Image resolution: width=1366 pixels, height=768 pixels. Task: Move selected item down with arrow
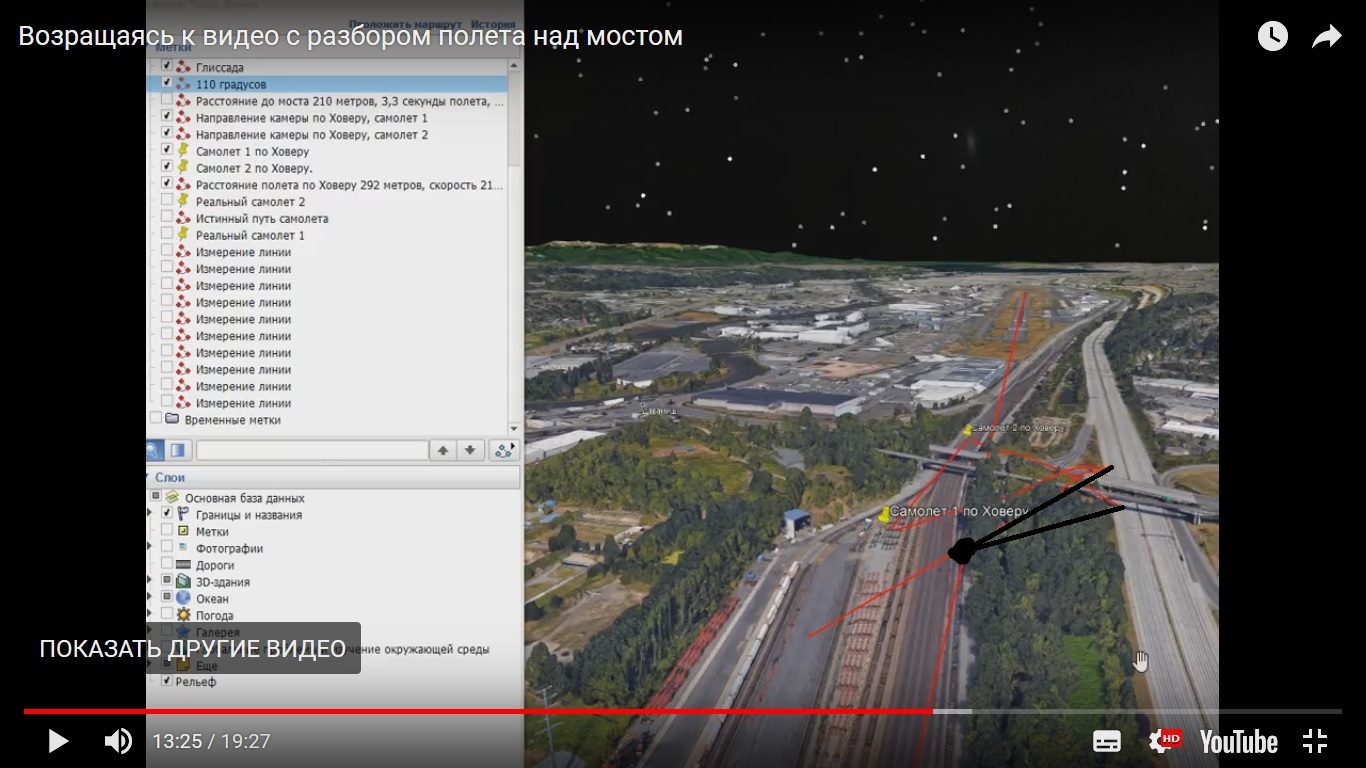tap(470, 450)
